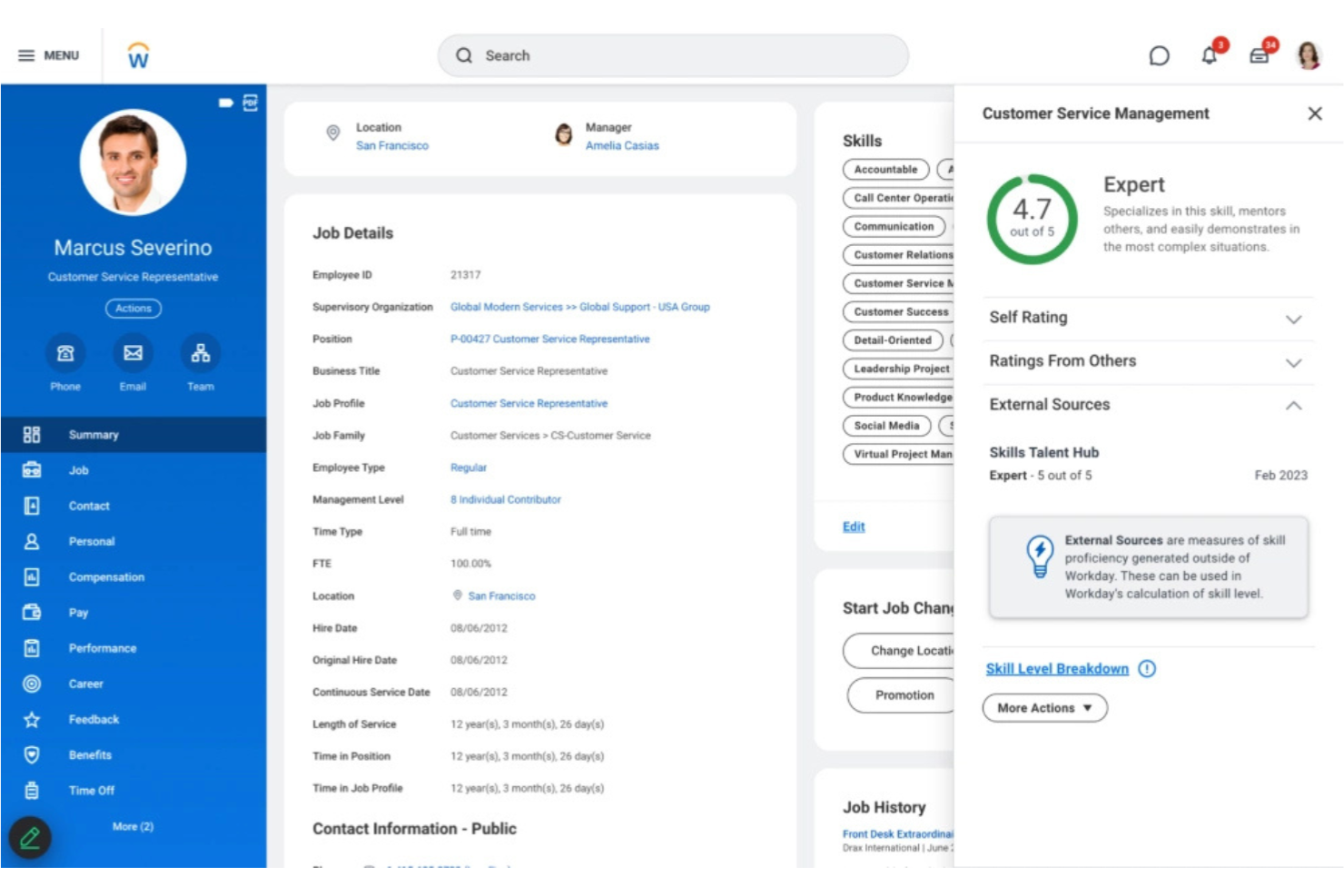Open the Benefits shield icon
The width and height of the screenshot is (1344, 896).
click(x=32, y=754)
